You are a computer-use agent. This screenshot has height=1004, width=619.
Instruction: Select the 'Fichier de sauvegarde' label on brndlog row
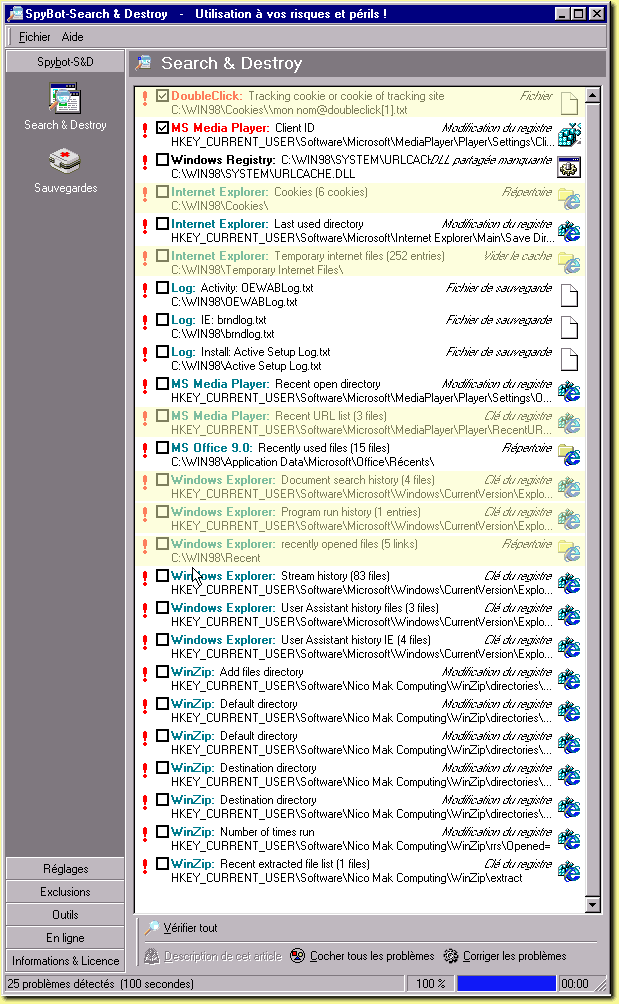pos(499,320)
